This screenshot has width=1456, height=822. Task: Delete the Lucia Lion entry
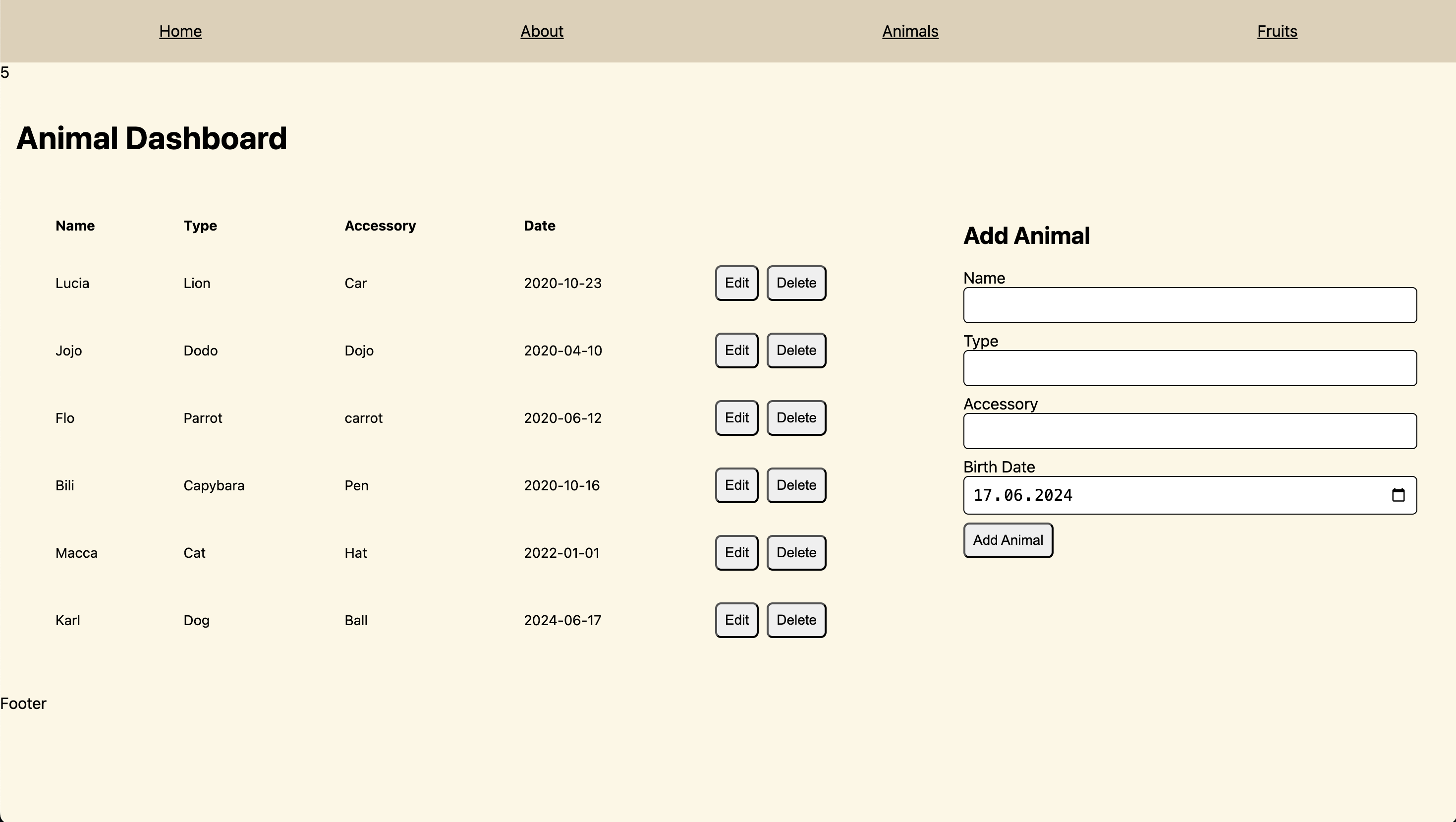click(x=796, y=283)
